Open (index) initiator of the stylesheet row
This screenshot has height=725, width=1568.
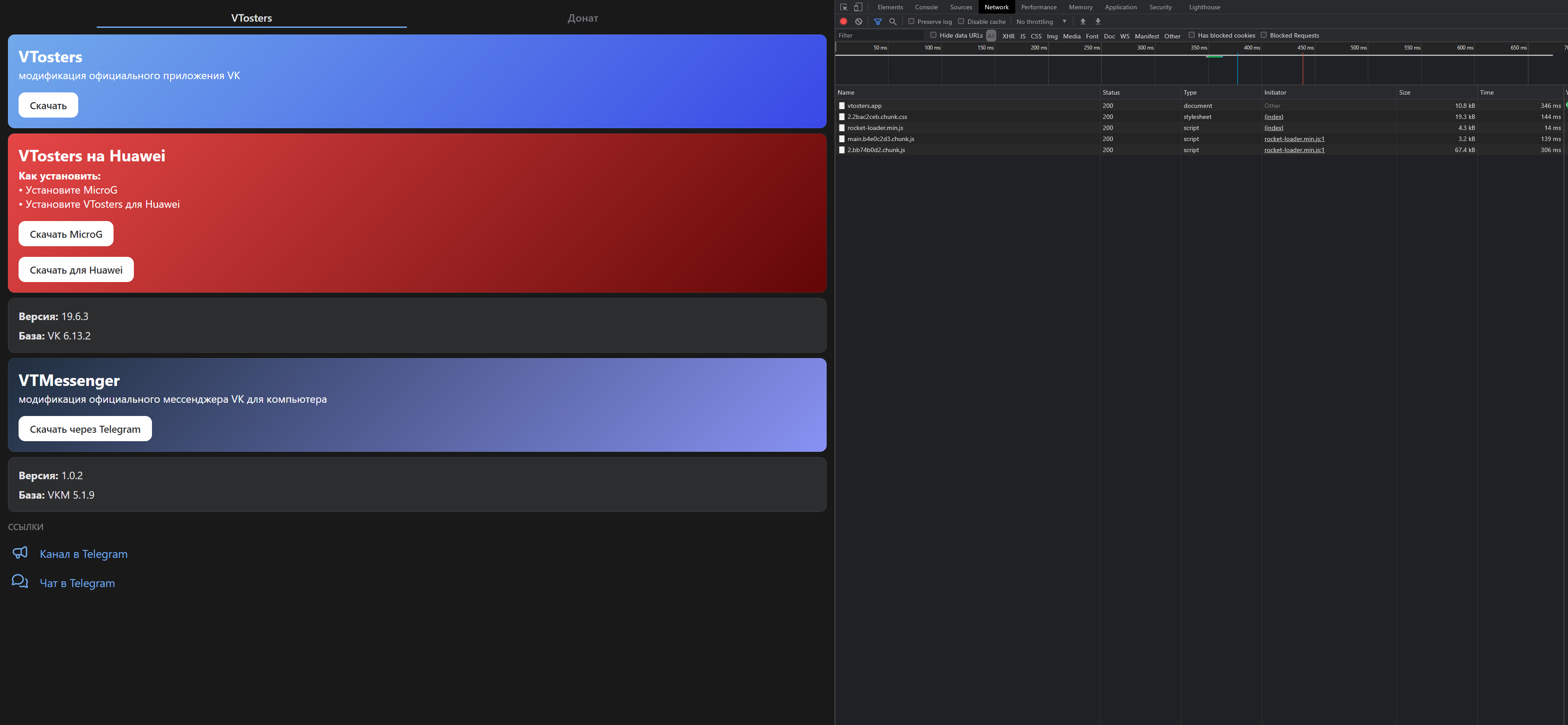coord(1273,117)
